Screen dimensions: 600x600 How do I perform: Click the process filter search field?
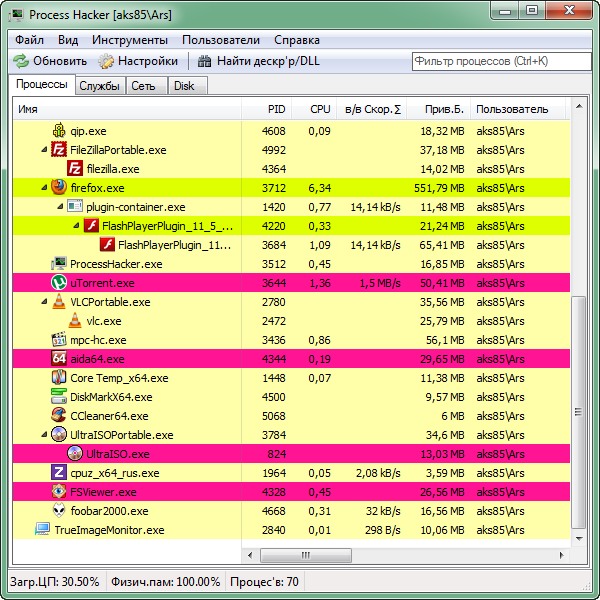pyautogui.click(x=500, y=61)
